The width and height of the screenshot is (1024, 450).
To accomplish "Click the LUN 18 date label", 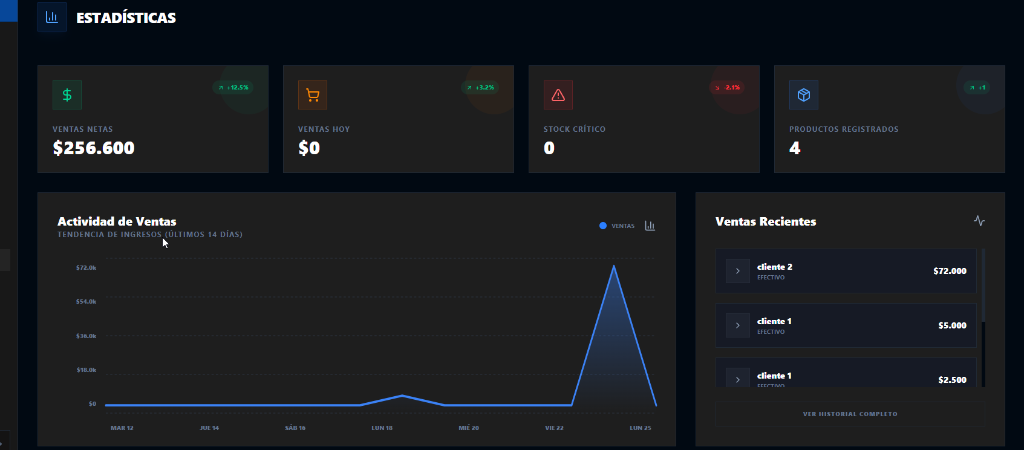I will (x=382, y=428).
